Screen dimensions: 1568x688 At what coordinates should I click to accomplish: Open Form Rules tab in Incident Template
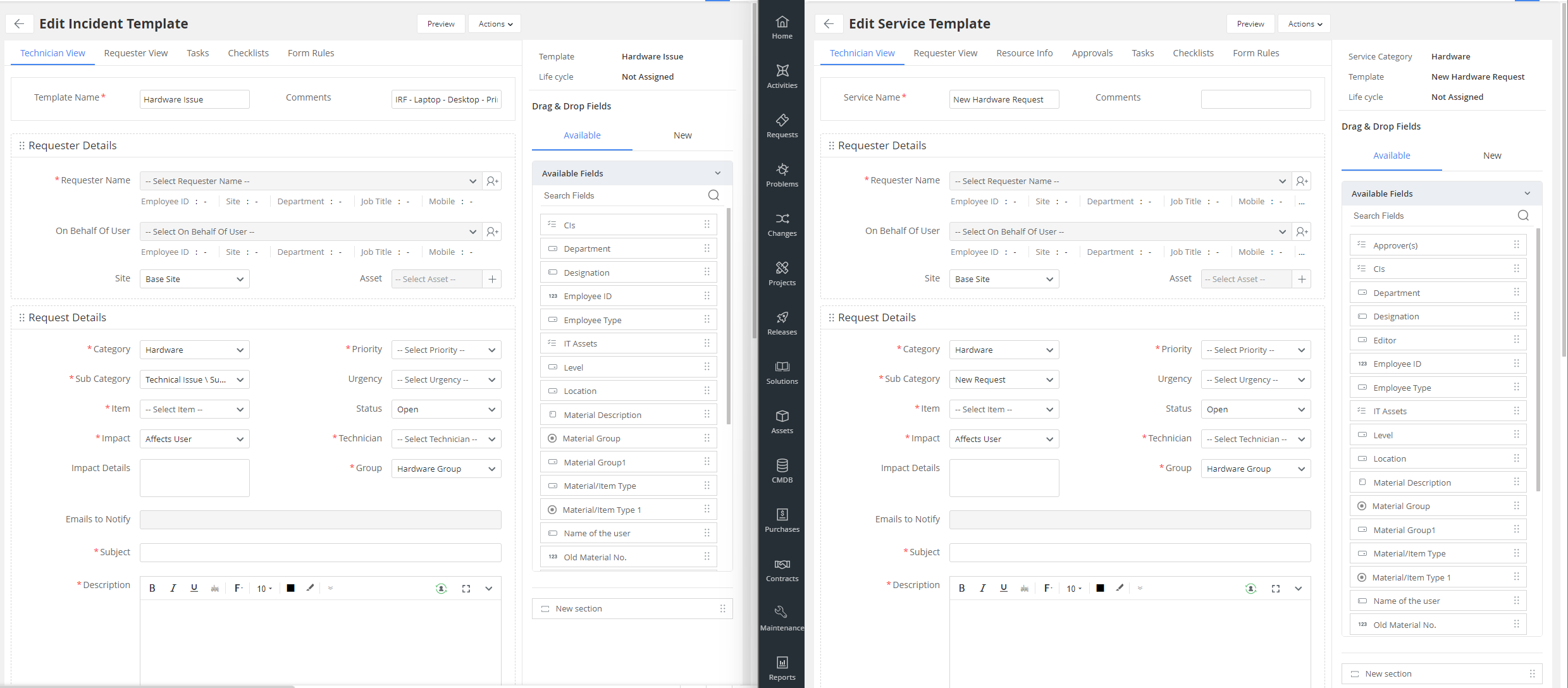[x=311, y=53]
